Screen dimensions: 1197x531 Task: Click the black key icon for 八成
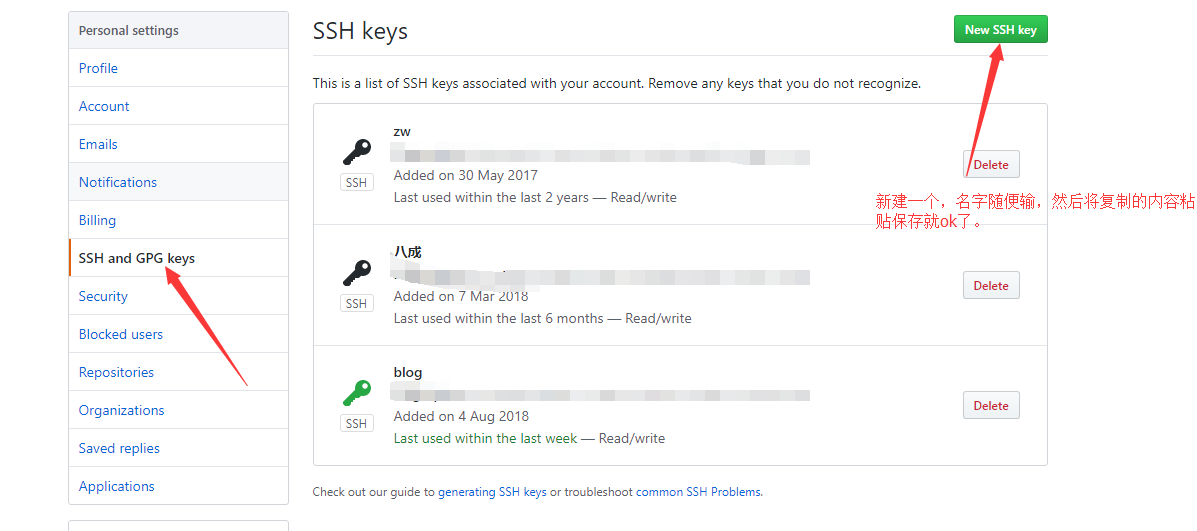click(356, 272)
